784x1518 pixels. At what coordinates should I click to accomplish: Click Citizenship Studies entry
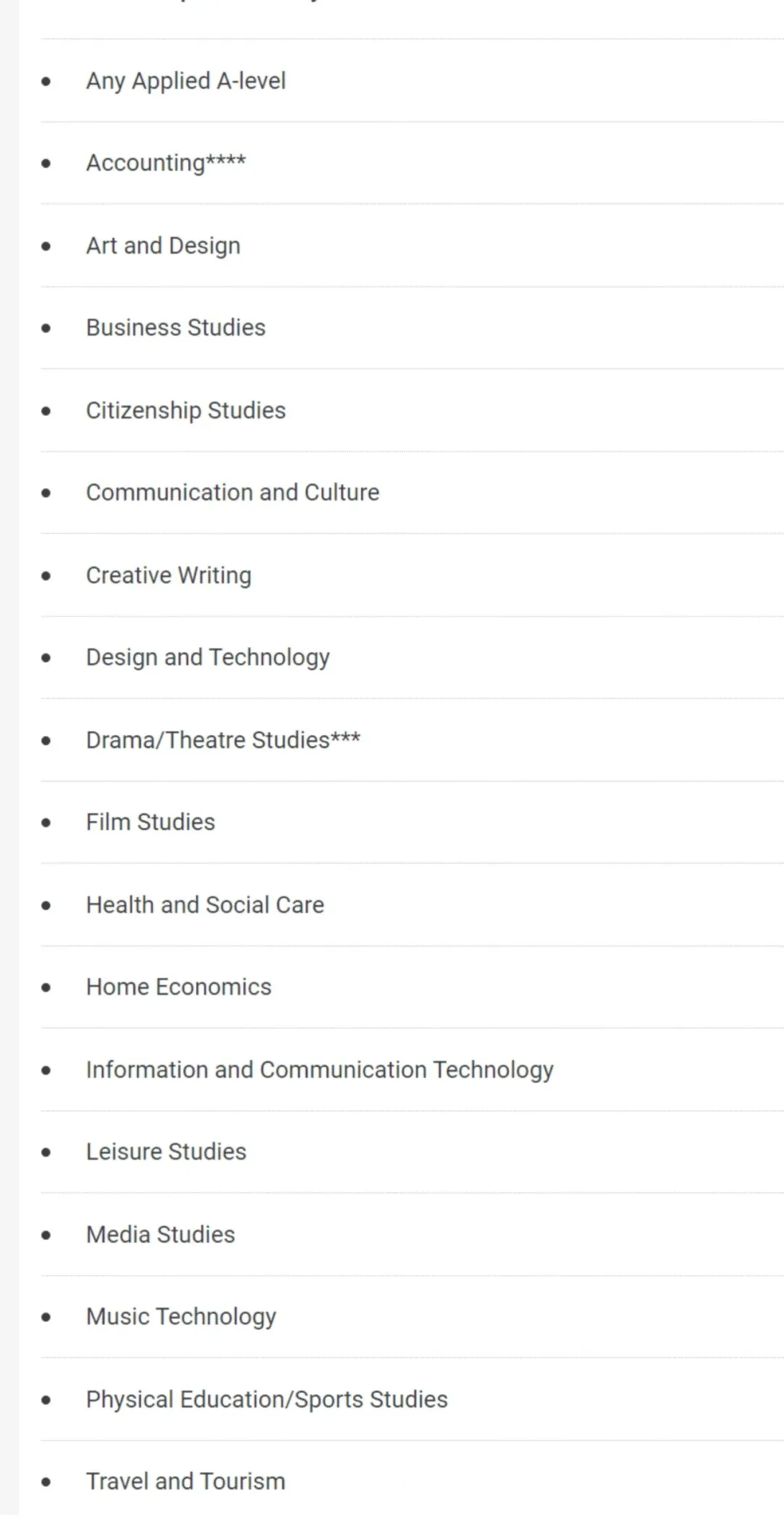pos(186,410)
